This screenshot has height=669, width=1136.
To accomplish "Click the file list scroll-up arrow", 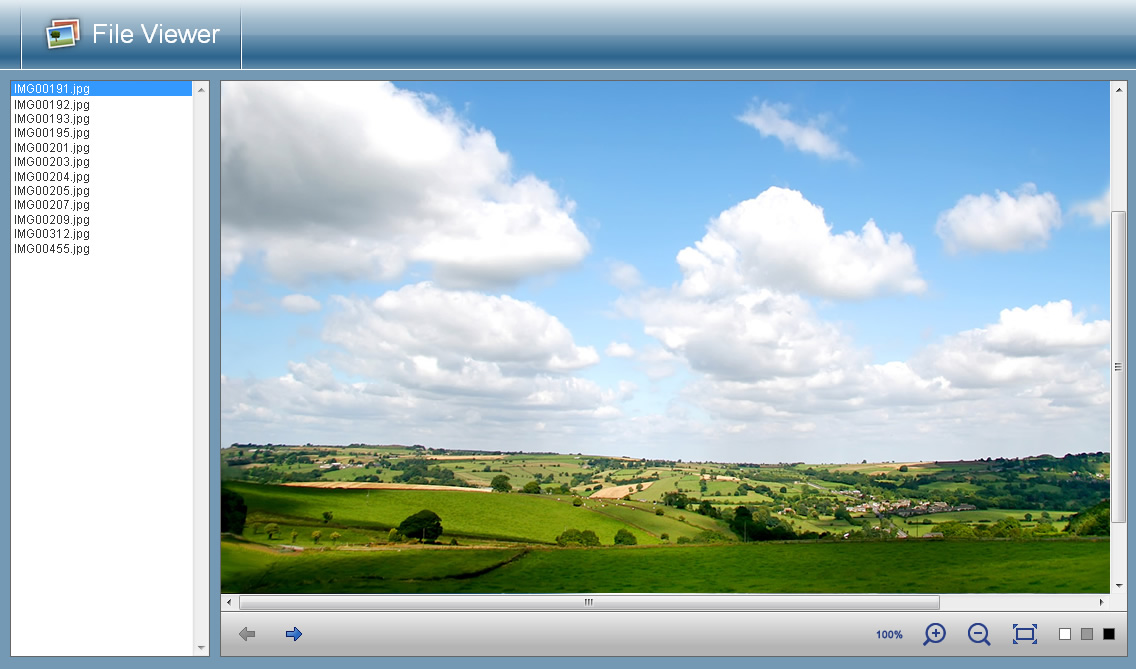I will (201, 89).
